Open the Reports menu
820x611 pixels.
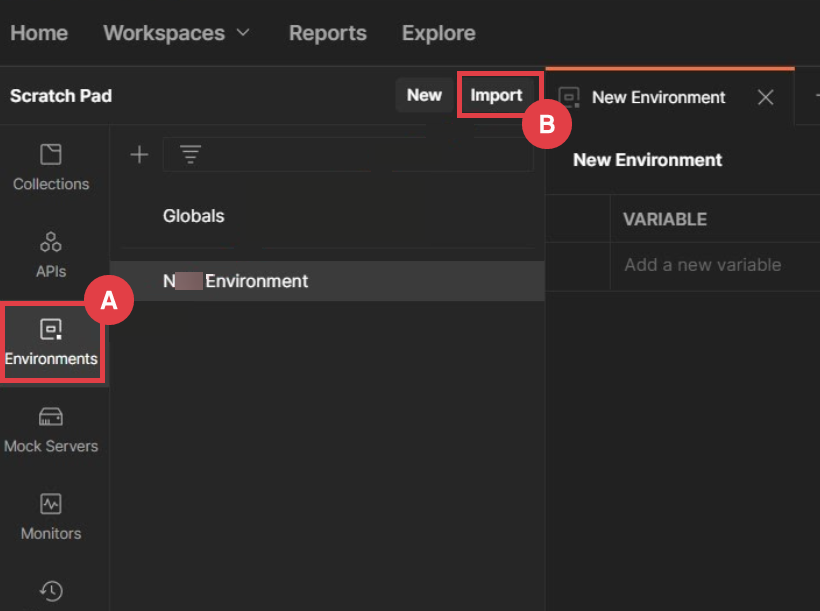(x=328, y=33)
